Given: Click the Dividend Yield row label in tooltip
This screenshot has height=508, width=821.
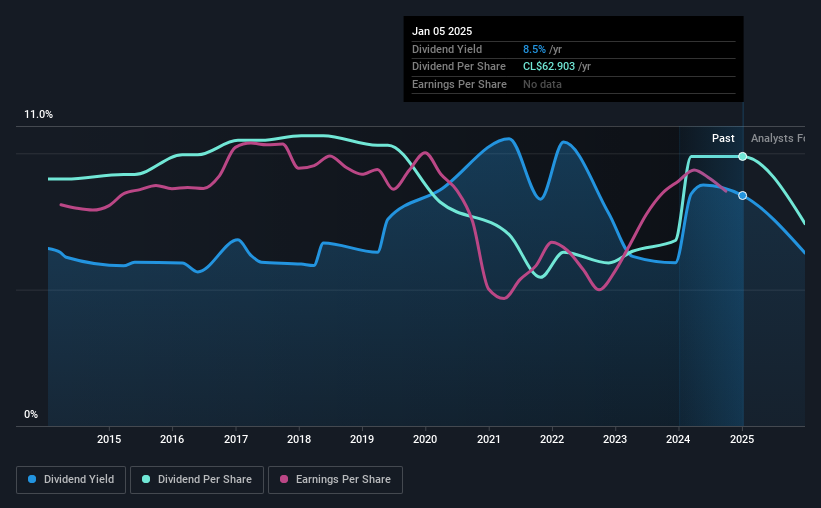Looking at the screenshot, I should tap(447, 49).
